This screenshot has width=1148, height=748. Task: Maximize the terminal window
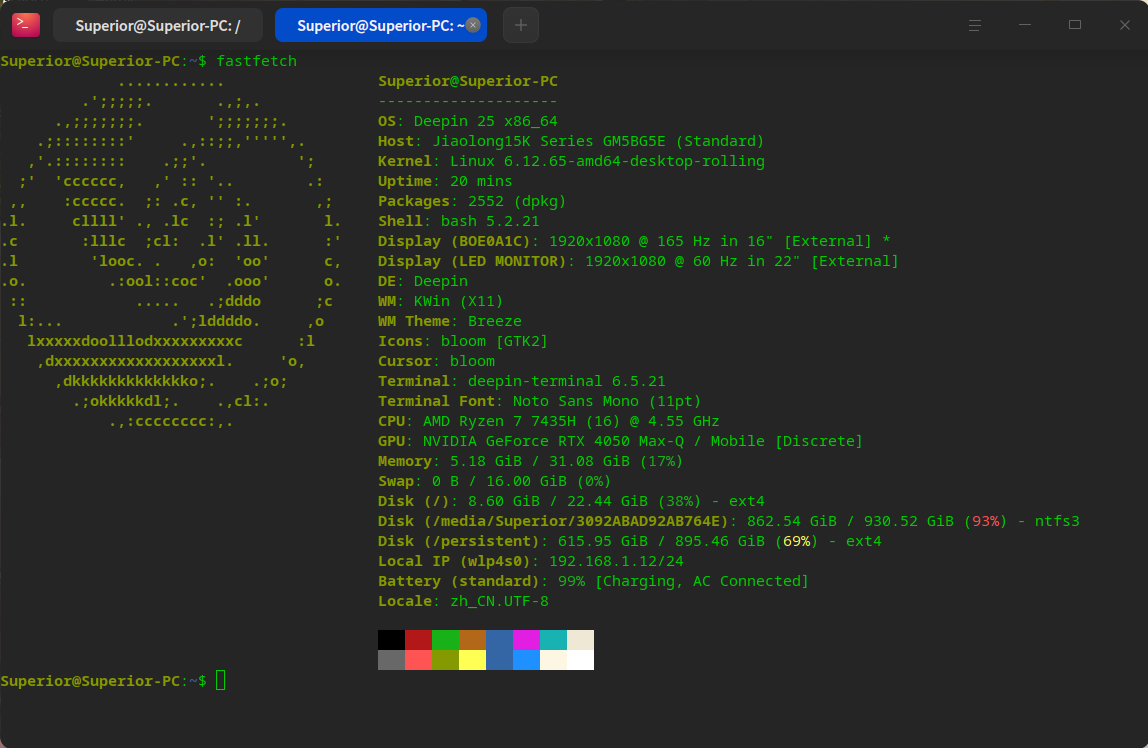[1075, 25]
